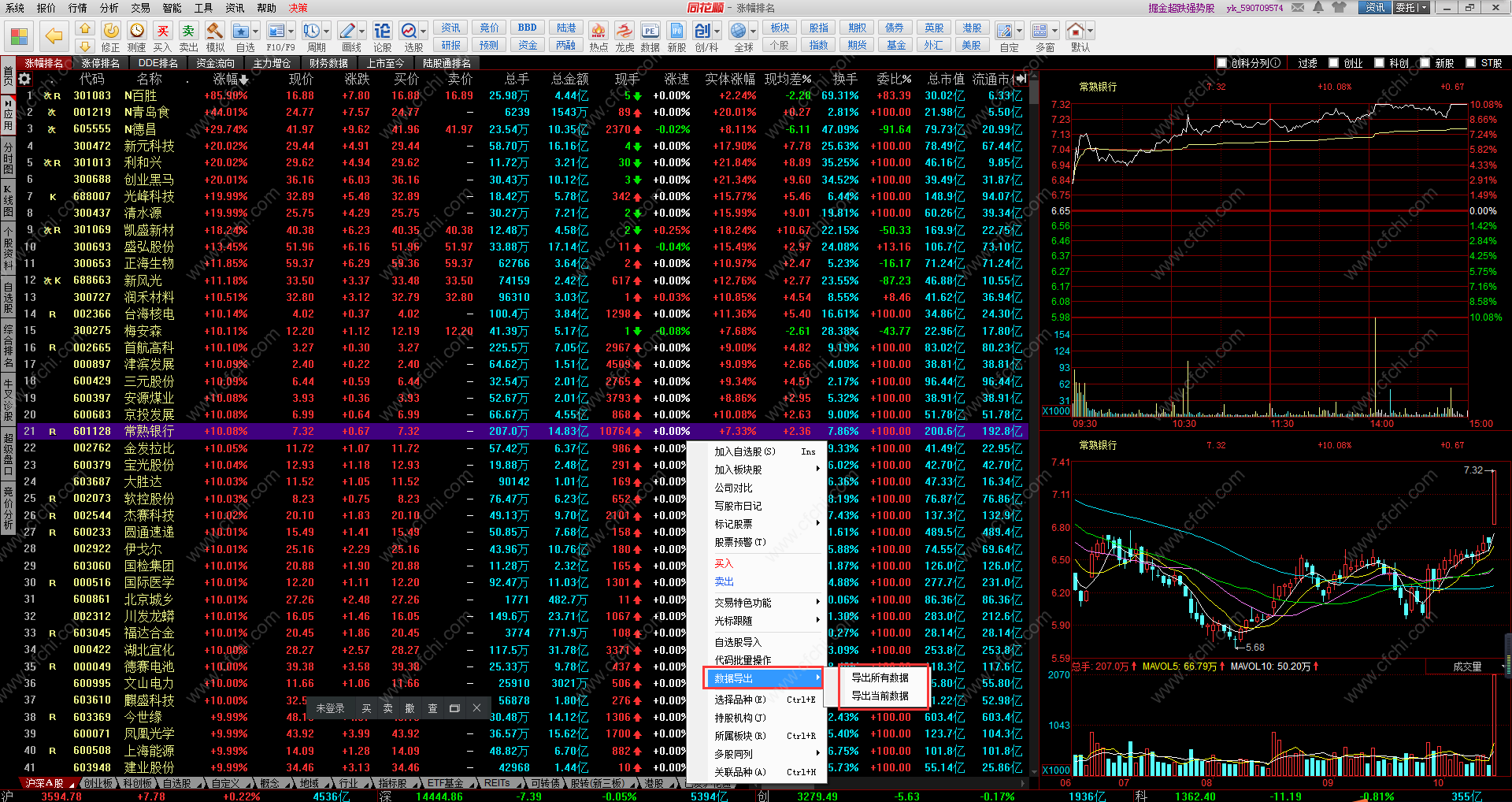Click the back arrow toolbar icon
This screenshot has height=802, width=1512.
click(54, 36)
